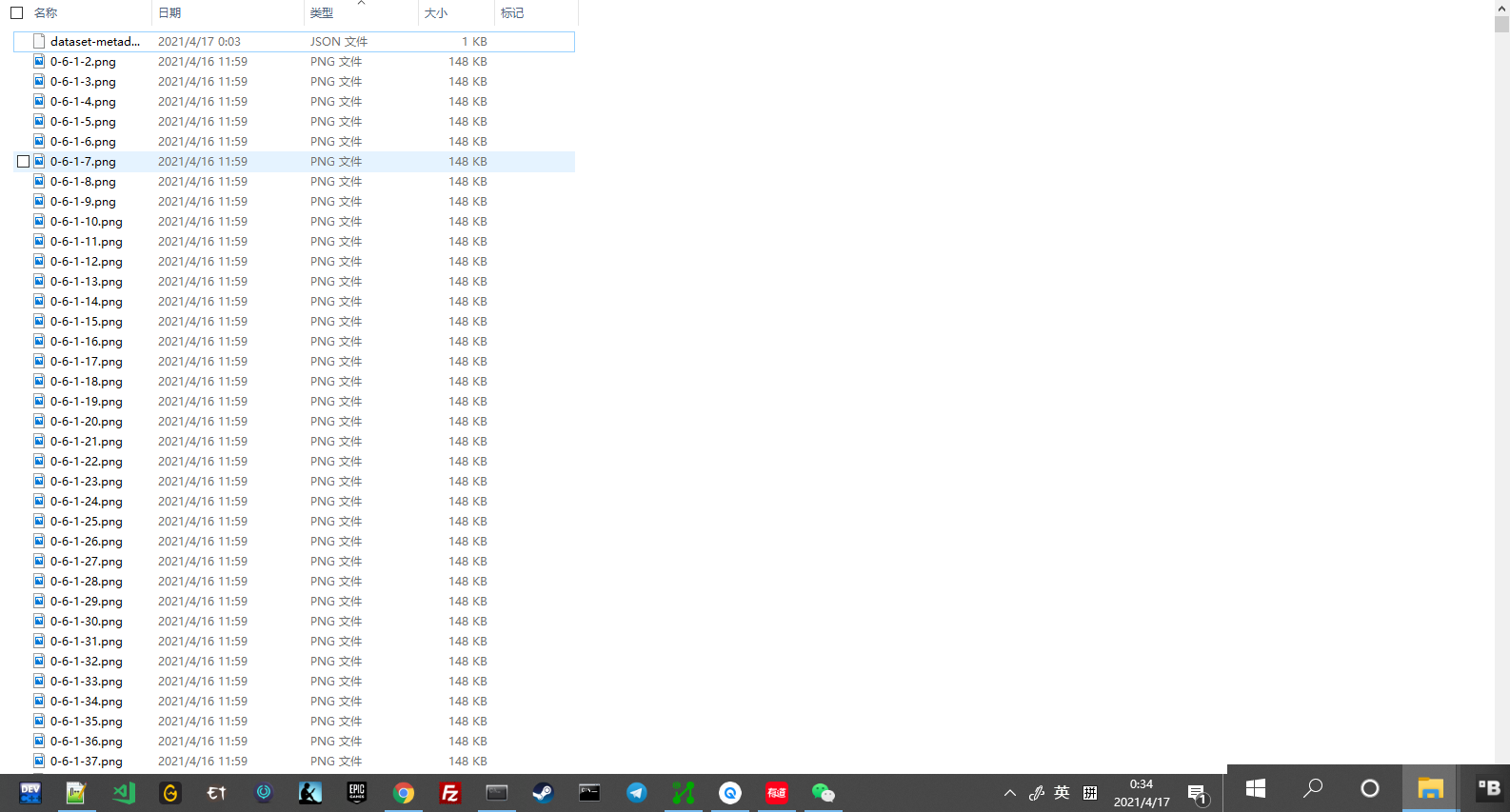Open the Windows Start menu
The height and width of the screenshot is (812, 1510).
(x=1256, y=788)
